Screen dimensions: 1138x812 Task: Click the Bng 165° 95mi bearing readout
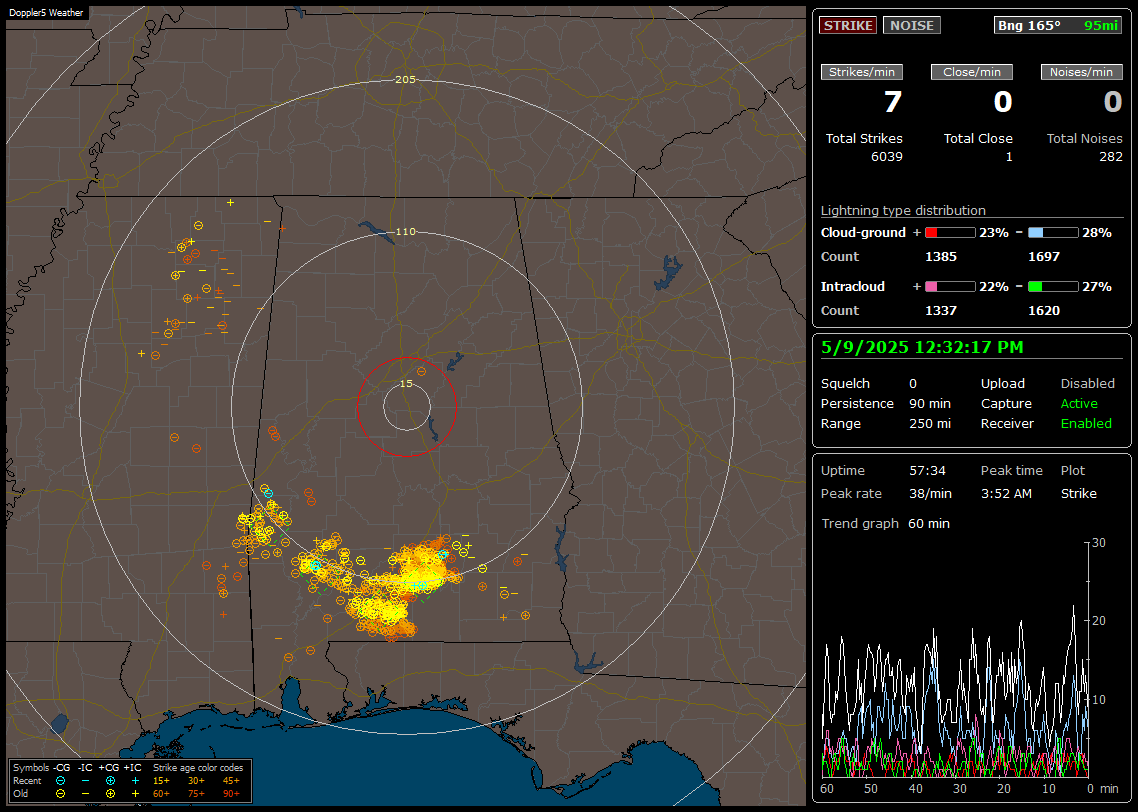1058,25
